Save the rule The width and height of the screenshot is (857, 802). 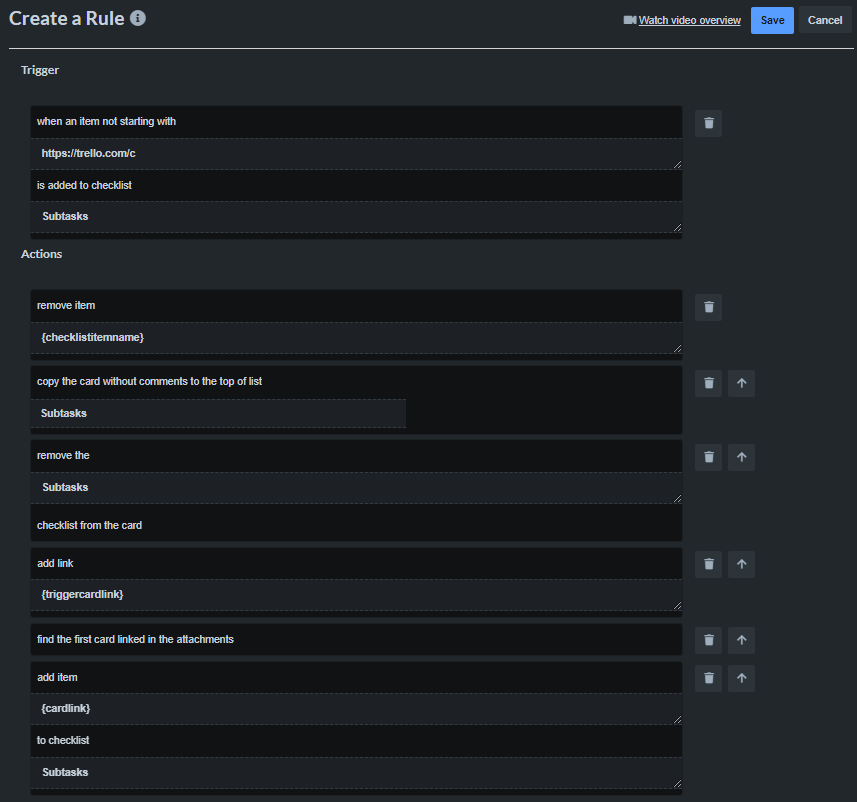(x=771, y=20)
